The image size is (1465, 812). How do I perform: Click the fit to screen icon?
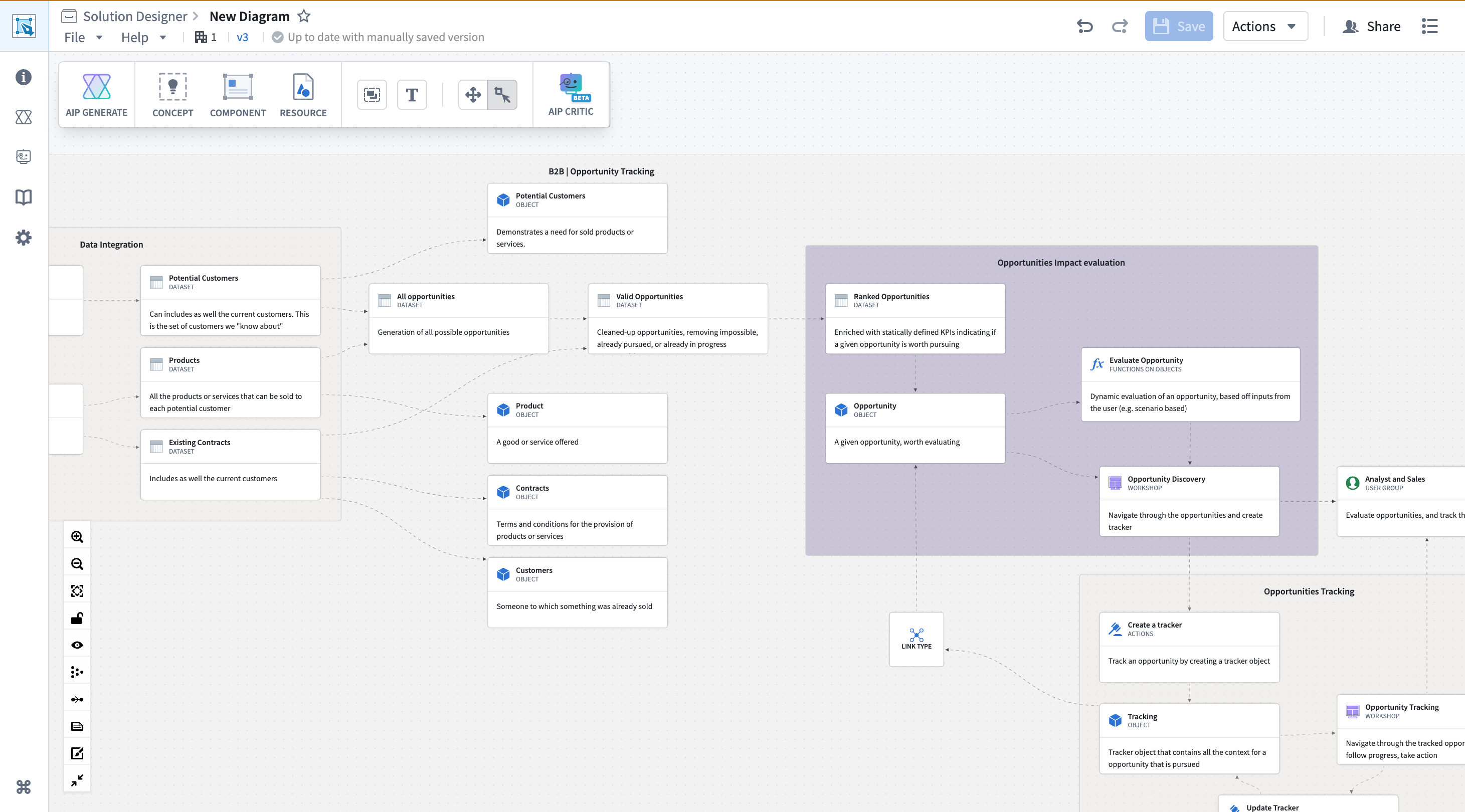[x=77, y=591]
